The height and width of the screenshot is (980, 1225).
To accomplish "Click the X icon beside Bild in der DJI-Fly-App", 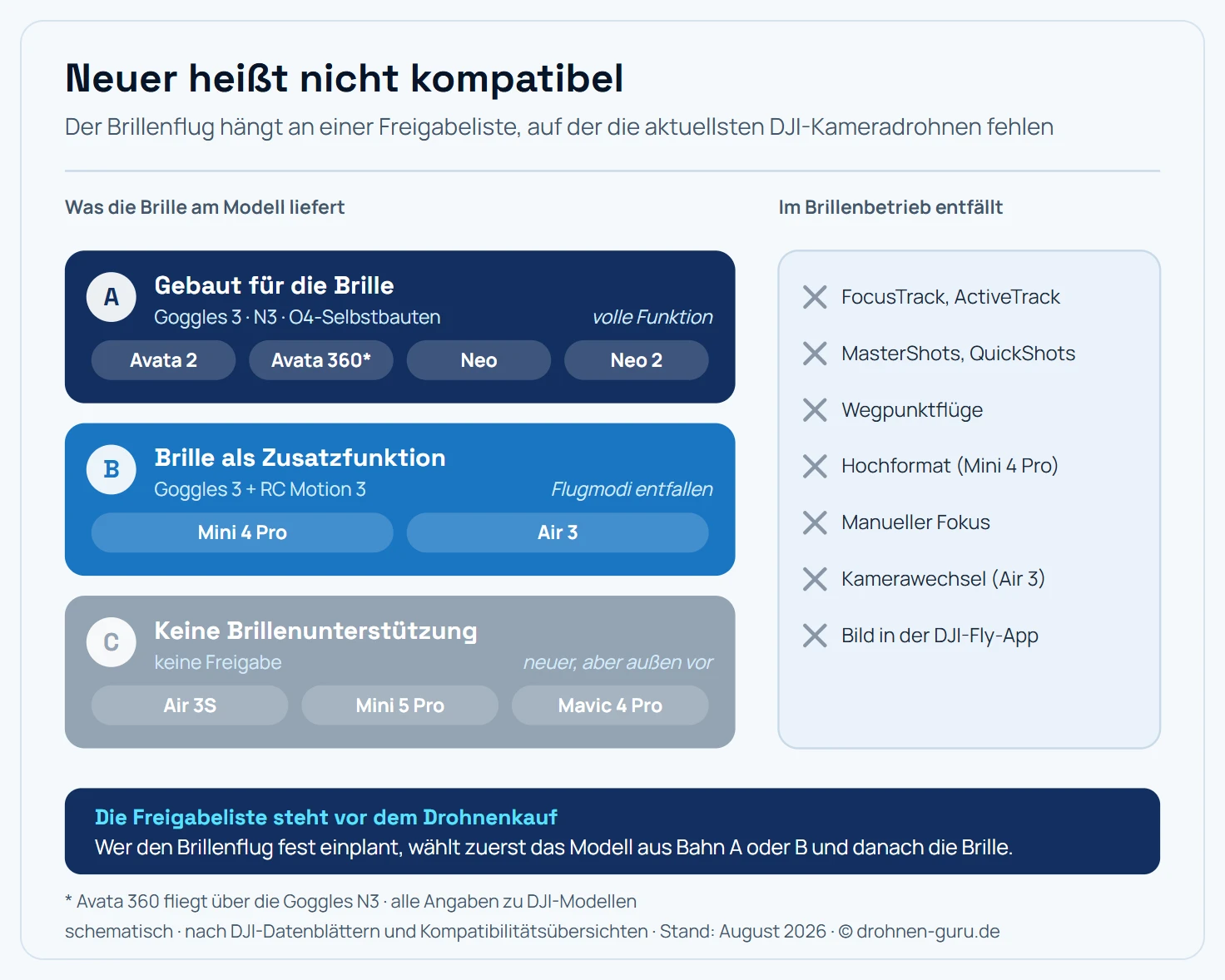I will click(815, 636).
